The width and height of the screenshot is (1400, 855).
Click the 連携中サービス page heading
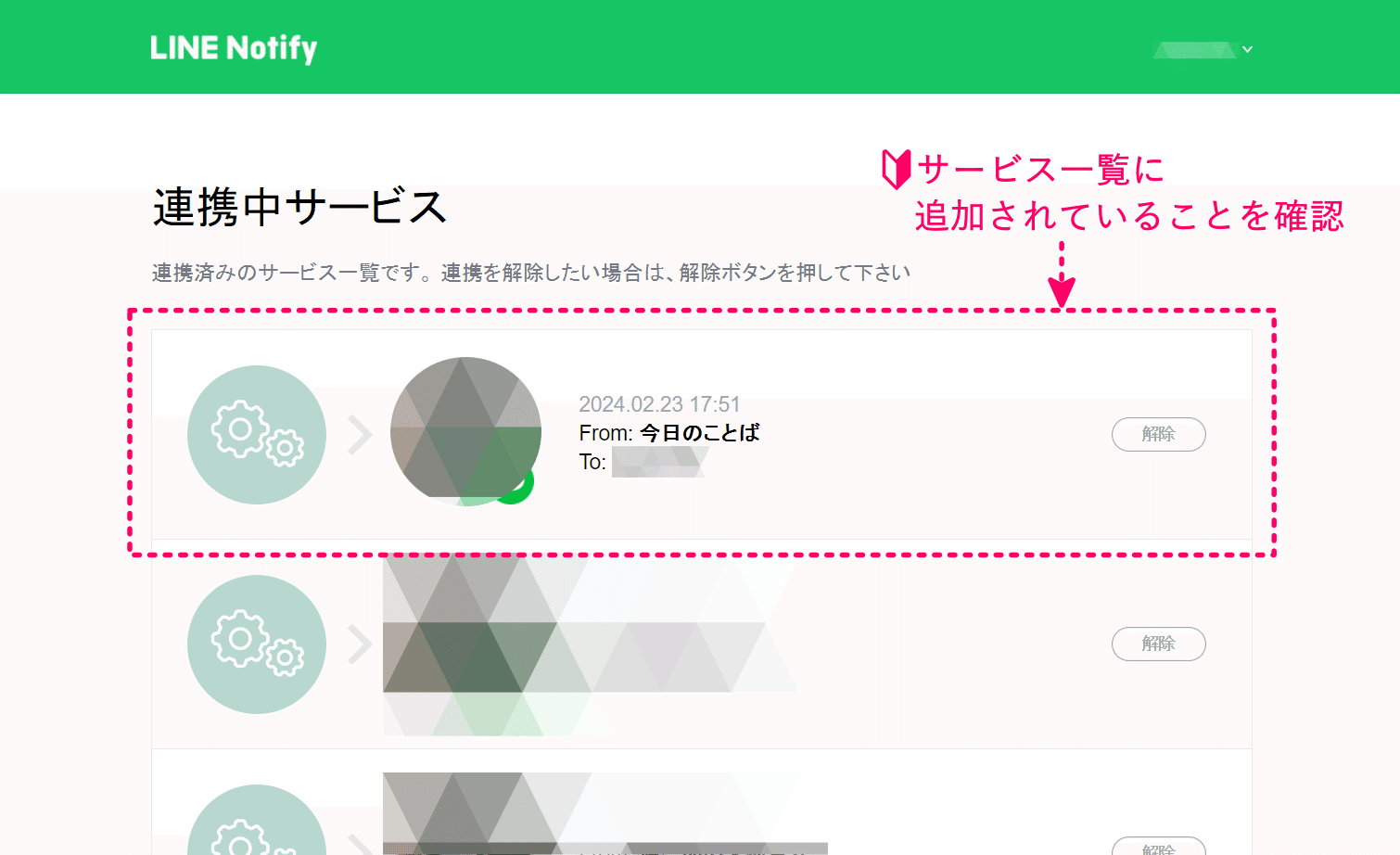tap(300, 207)
